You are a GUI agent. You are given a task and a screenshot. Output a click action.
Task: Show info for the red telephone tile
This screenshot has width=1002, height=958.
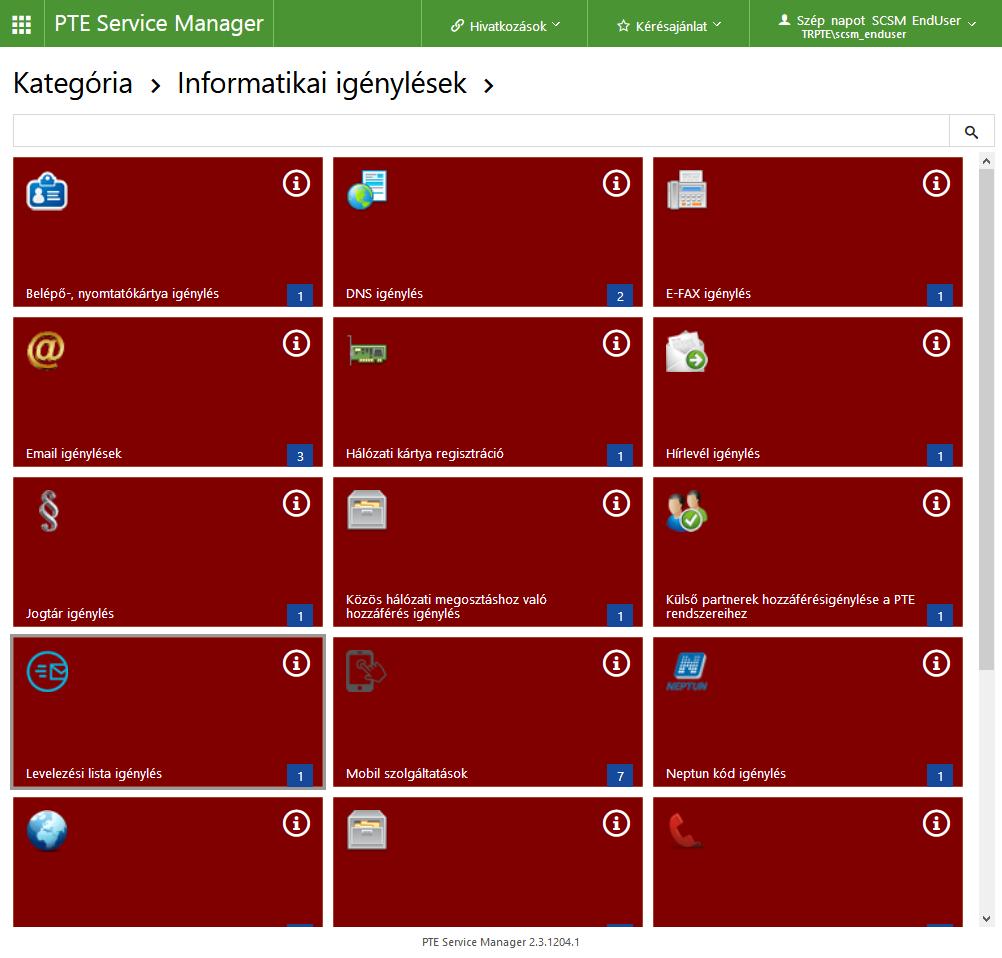[x=936, y=823]
